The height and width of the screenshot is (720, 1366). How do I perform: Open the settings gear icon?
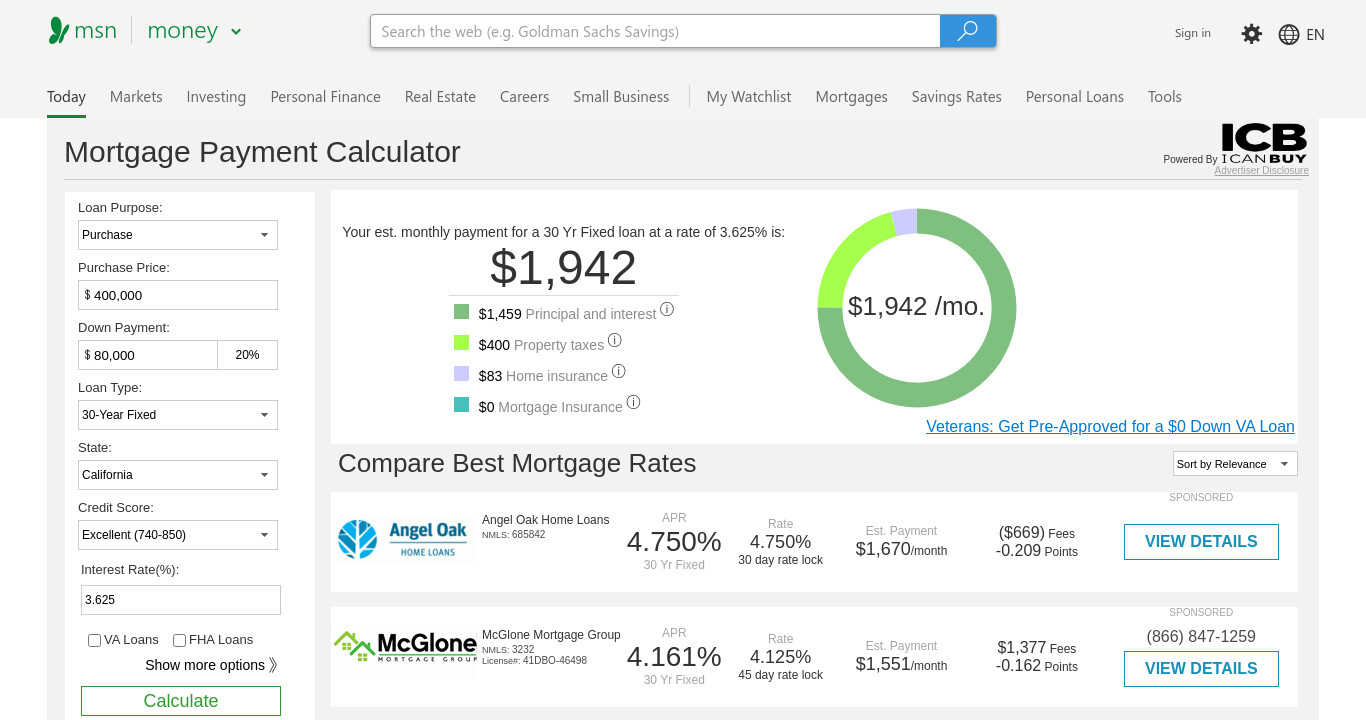[x=1251, y=34]
